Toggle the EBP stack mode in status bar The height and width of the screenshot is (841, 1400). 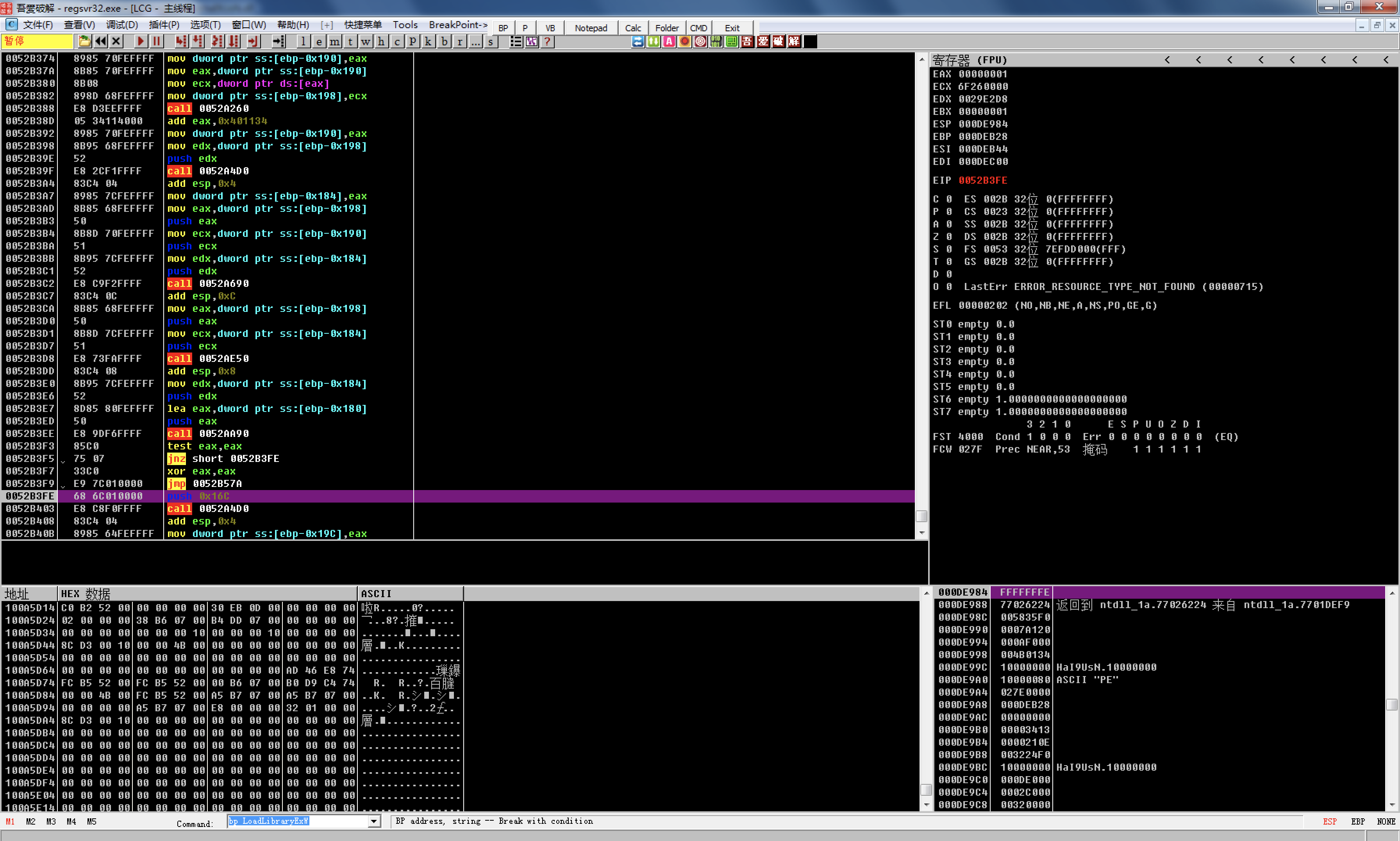(1357, 821)
